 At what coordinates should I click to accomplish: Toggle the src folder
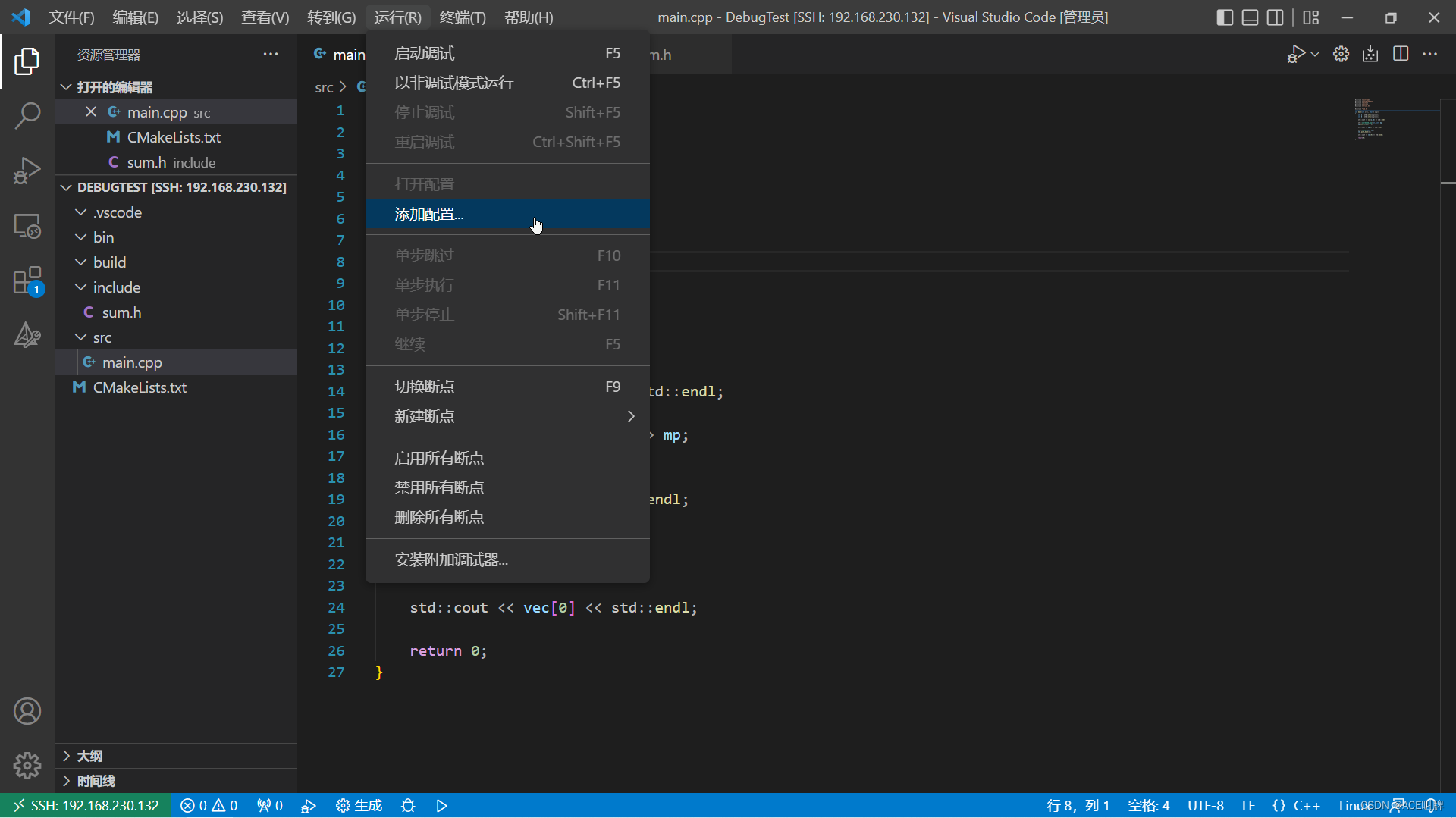176,337
